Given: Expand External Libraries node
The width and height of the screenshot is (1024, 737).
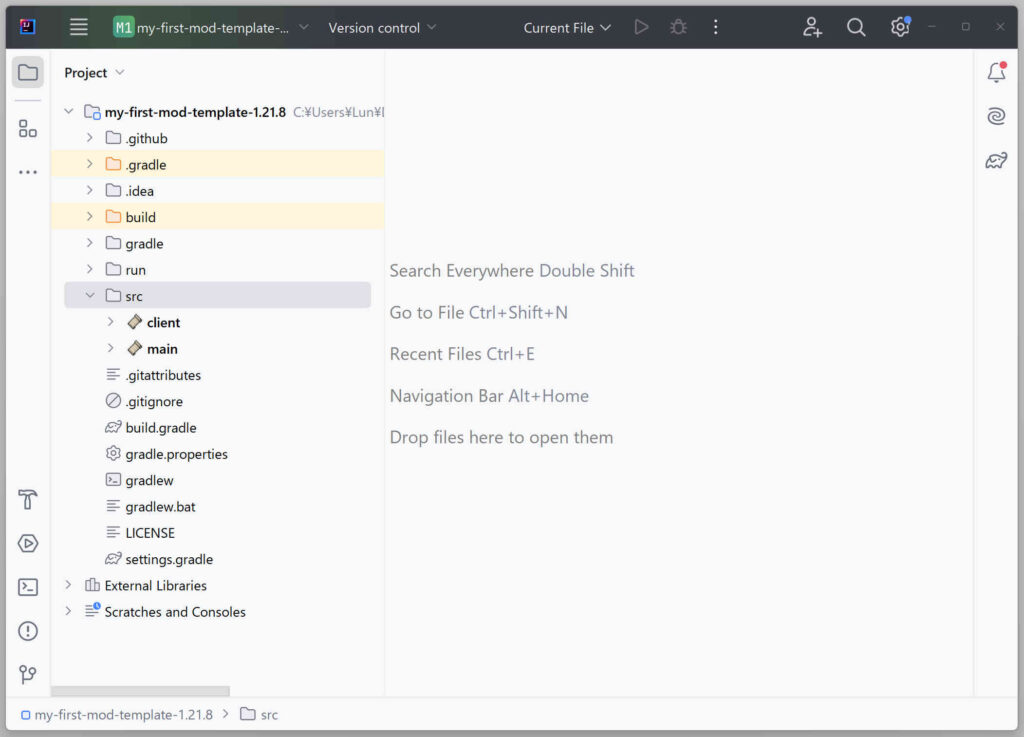Looking at the screenshot, I should tap(69, 585).
